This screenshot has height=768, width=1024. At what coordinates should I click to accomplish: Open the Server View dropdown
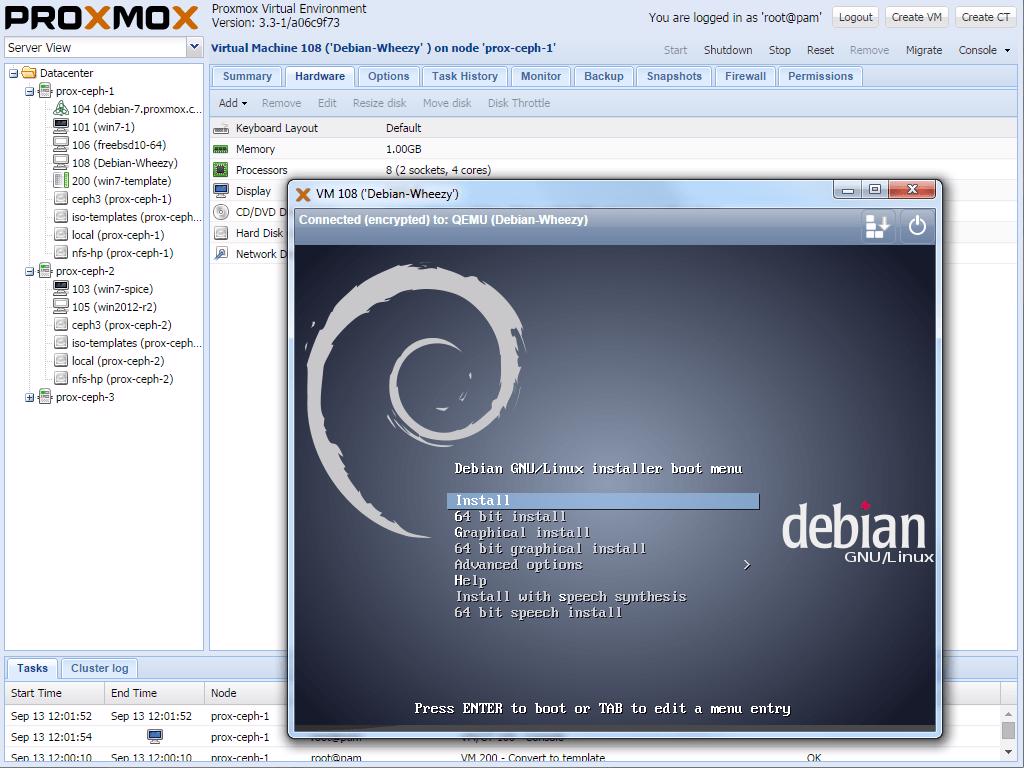196,47
